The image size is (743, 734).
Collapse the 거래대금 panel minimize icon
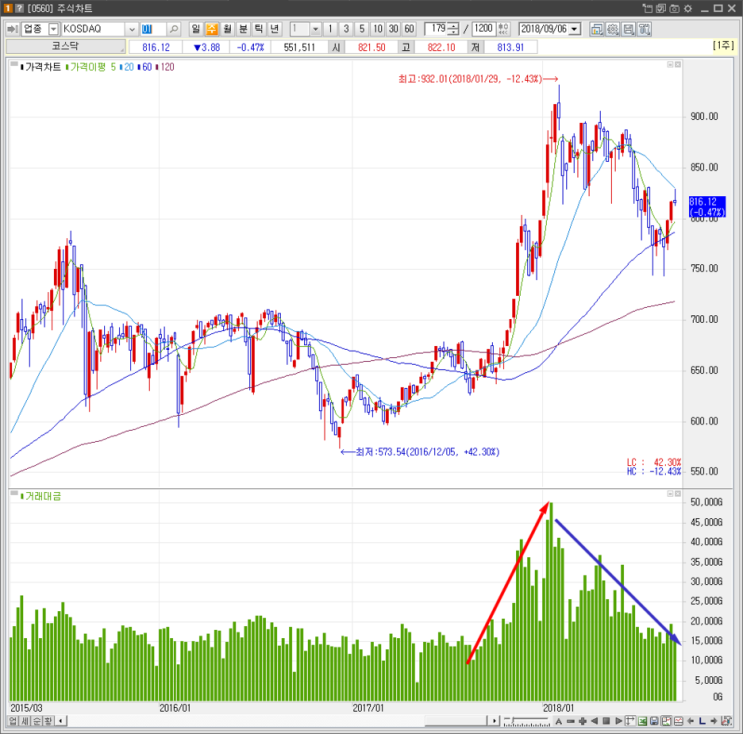click(x=670, y=494)
